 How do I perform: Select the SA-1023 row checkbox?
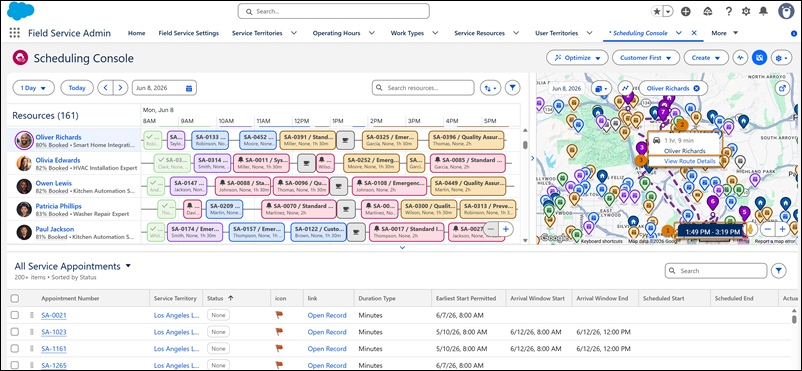click(x=15, y=332)
